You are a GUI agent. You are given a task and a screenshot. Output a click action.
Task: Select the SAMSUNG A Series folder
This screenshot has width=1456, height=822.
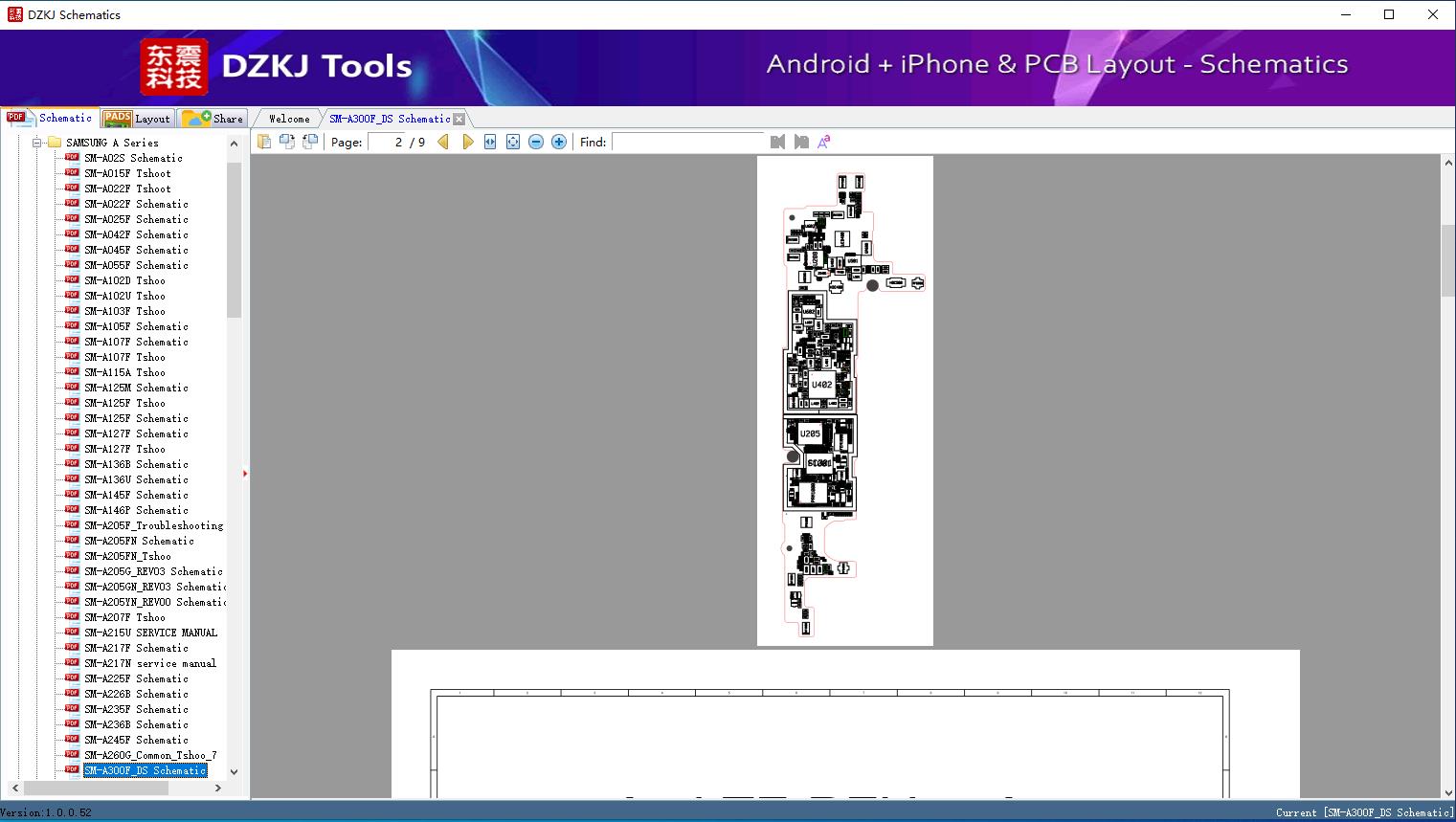[112, 143]
